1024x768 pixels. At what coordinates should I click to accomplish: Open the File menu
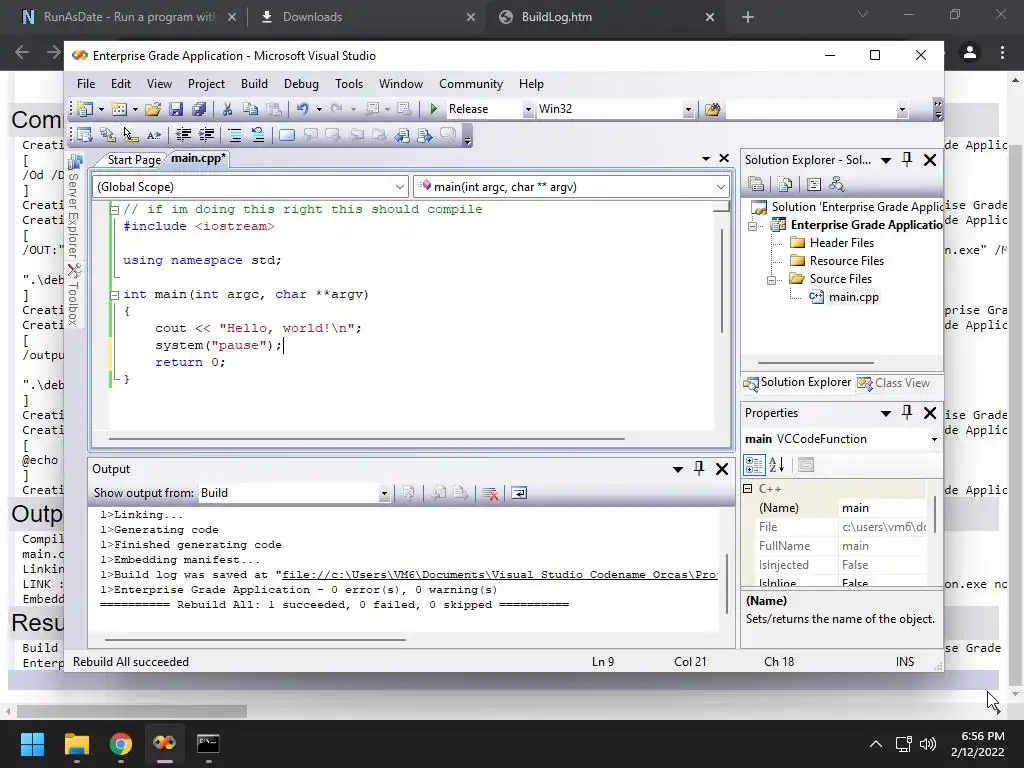click(86, 84)
